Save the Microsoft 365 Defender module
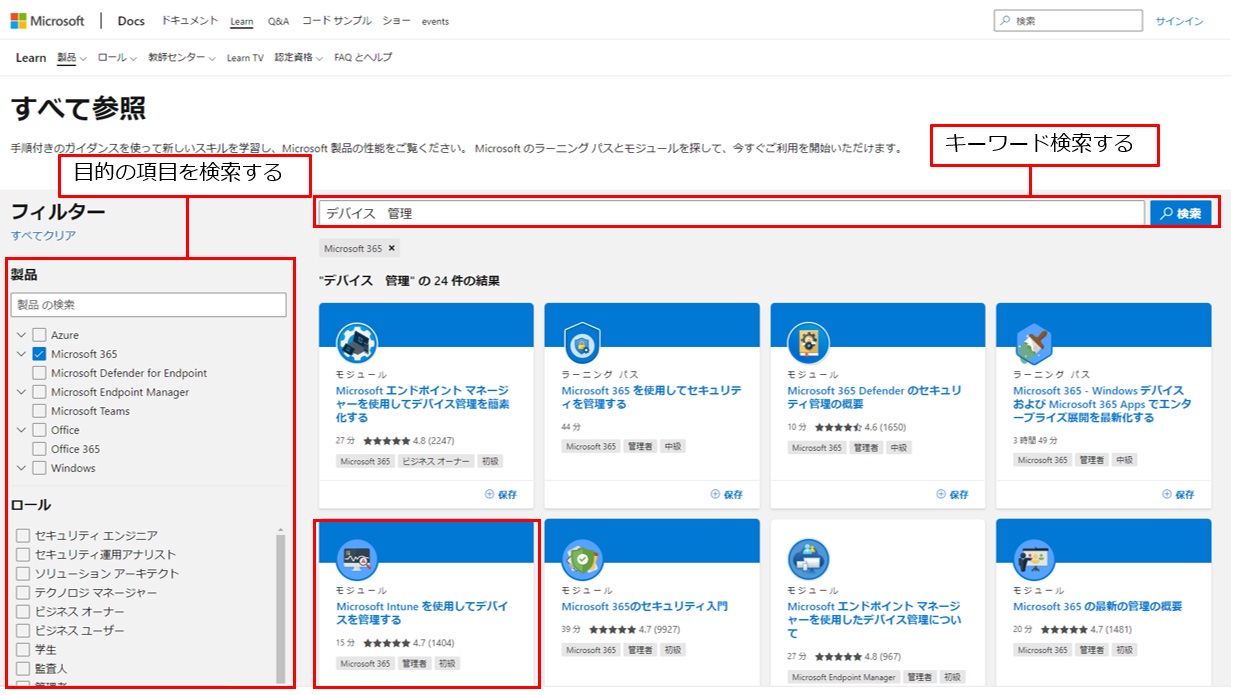Screen dimensions: 1233x695 (x=953, y=494)
